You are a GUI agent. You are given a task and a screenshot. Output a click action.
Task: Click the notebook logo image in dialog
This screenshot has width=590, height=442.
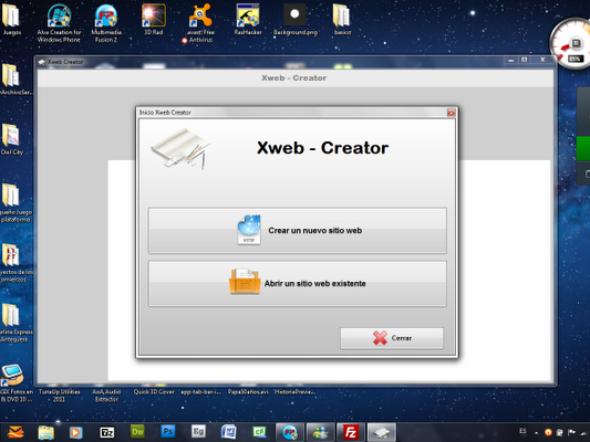pyautogui.click(x=181, y=149)
